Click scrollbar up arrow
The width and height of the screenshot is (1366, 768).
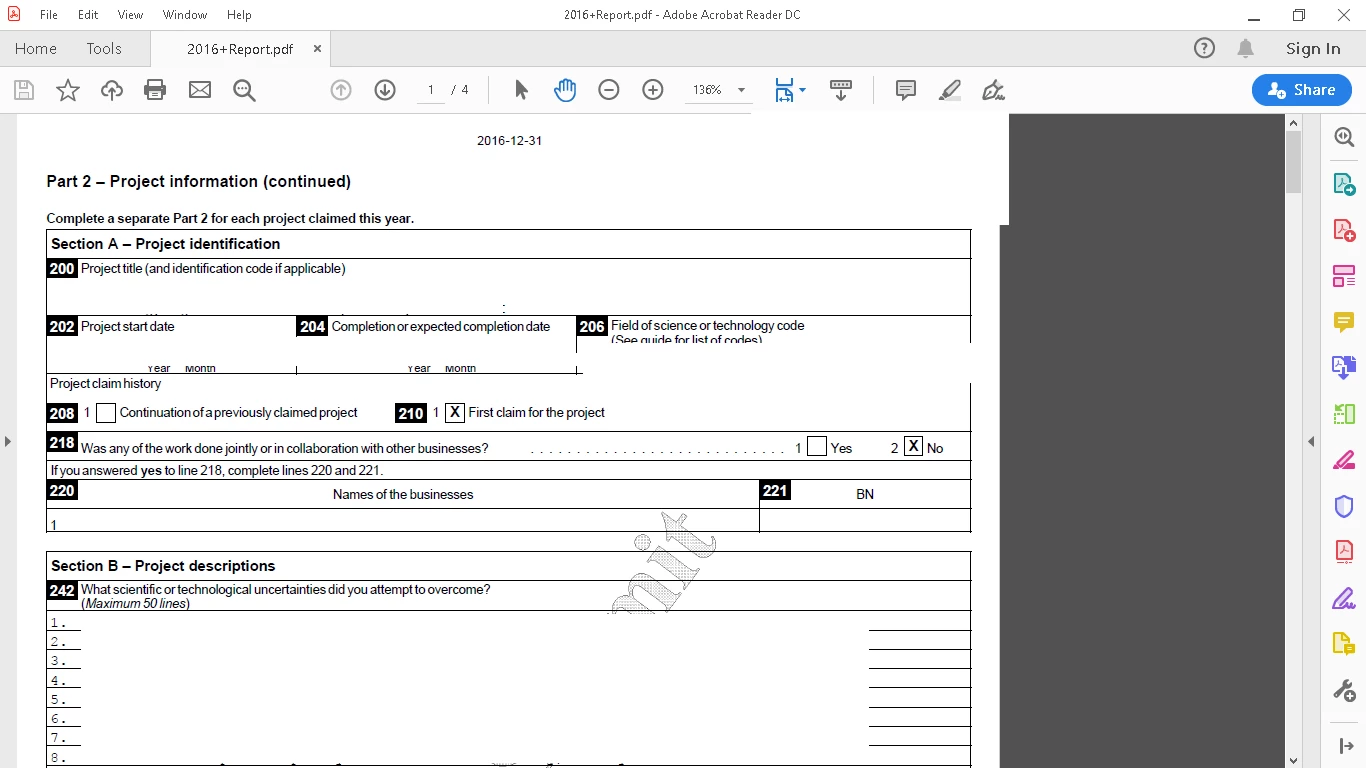1293,123
